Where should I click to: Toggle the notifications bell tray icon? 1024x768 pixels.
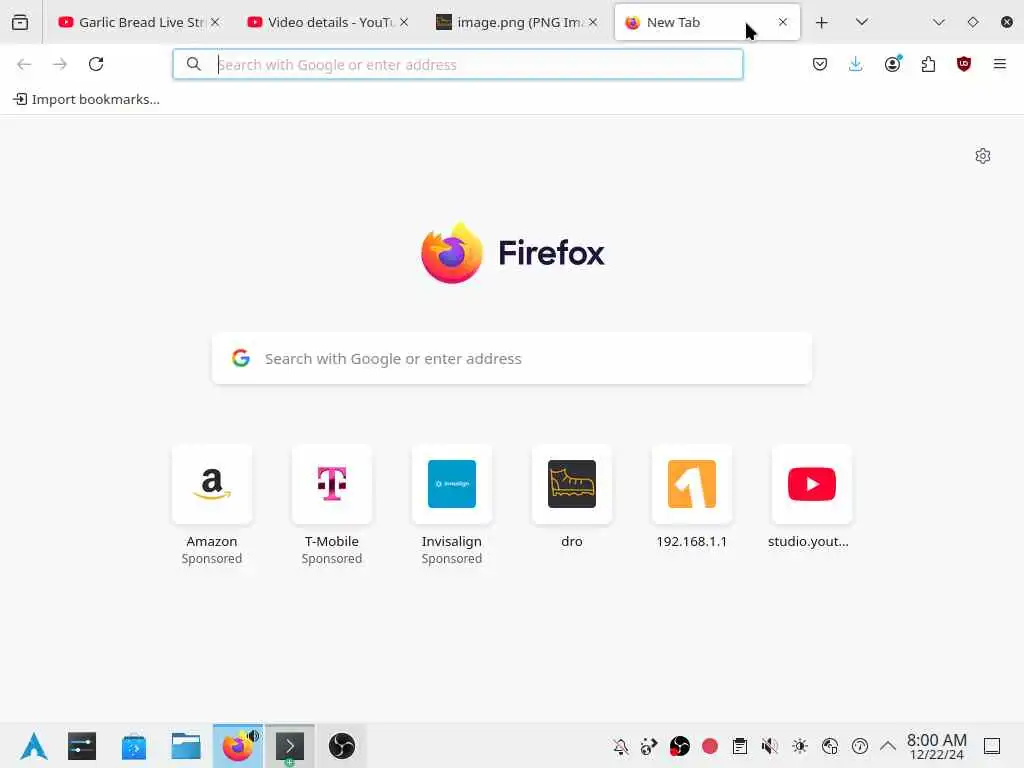point(620,746)
